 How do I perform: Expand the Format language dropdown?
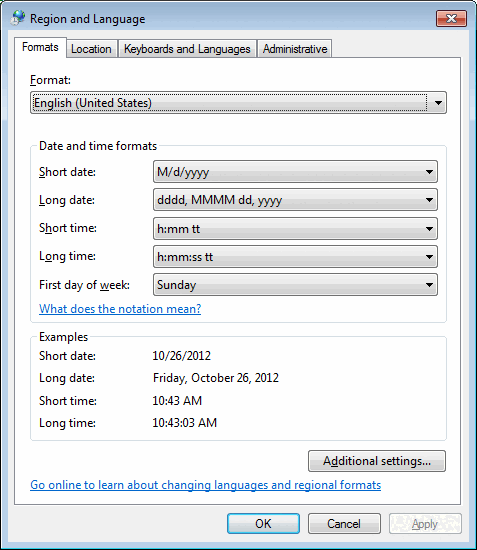tap(238, 103)
